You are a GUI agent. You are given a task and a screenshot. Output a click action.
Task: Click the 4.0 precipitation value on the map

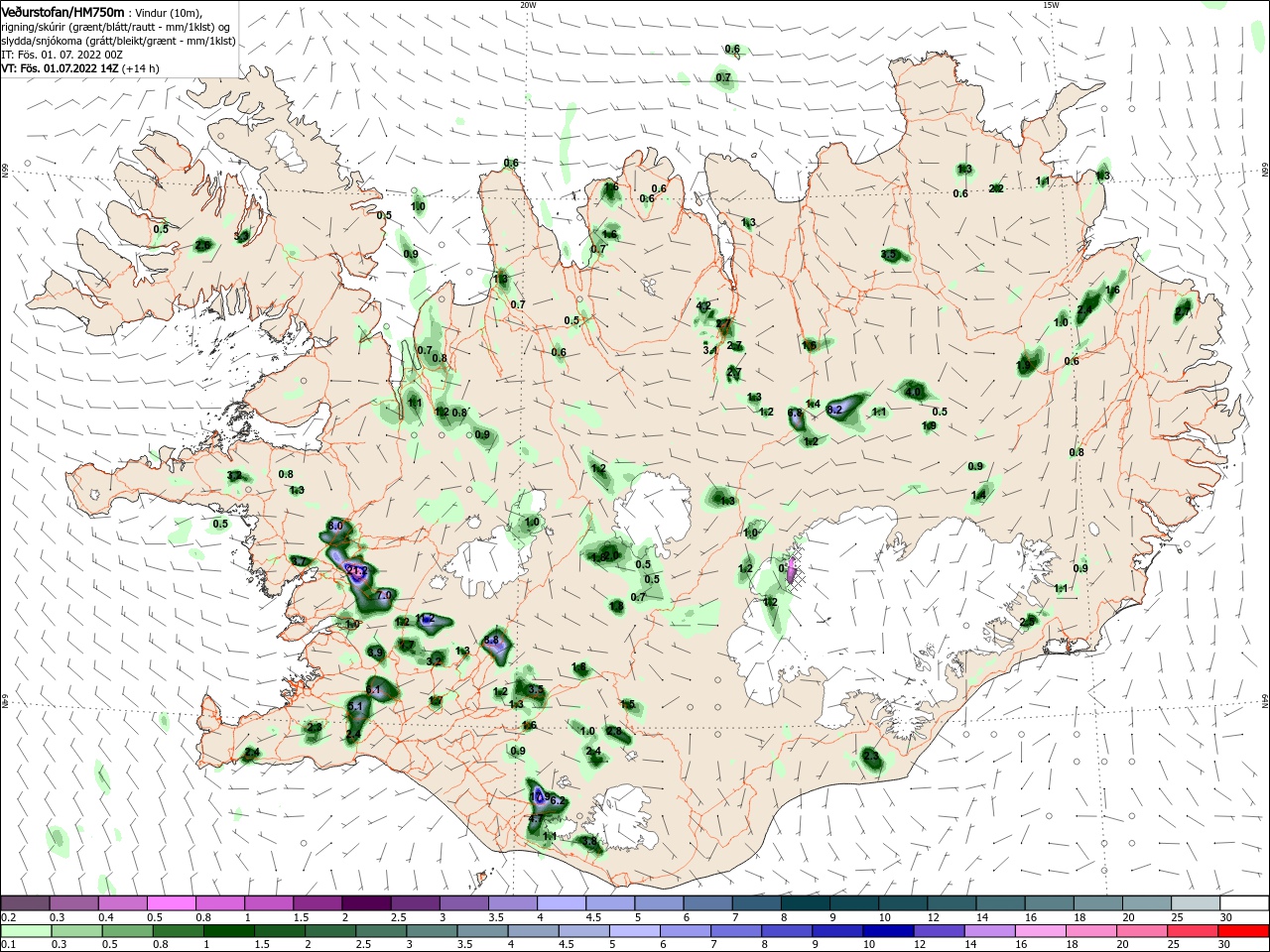[x=914, y=393]
